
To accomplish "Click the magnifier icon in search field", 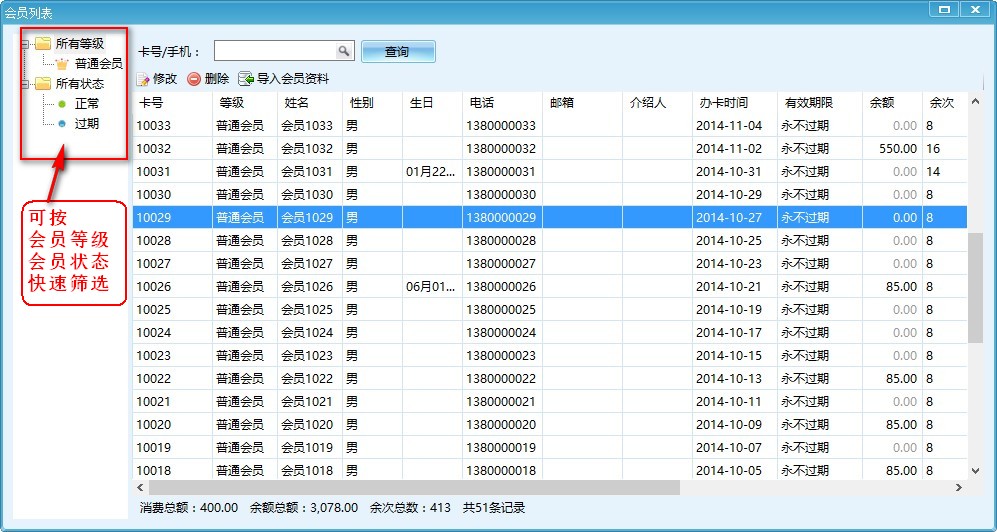I will pyautogui.click(x=343, y=51).
